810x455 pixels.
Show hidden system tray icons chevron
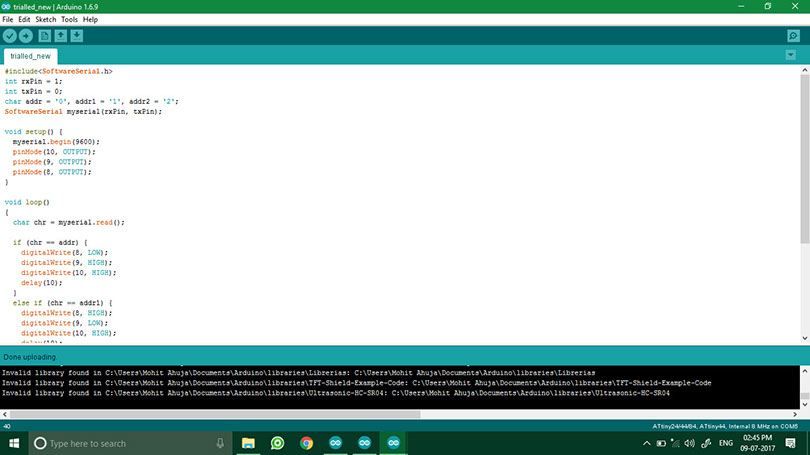[x=647, y=444]
